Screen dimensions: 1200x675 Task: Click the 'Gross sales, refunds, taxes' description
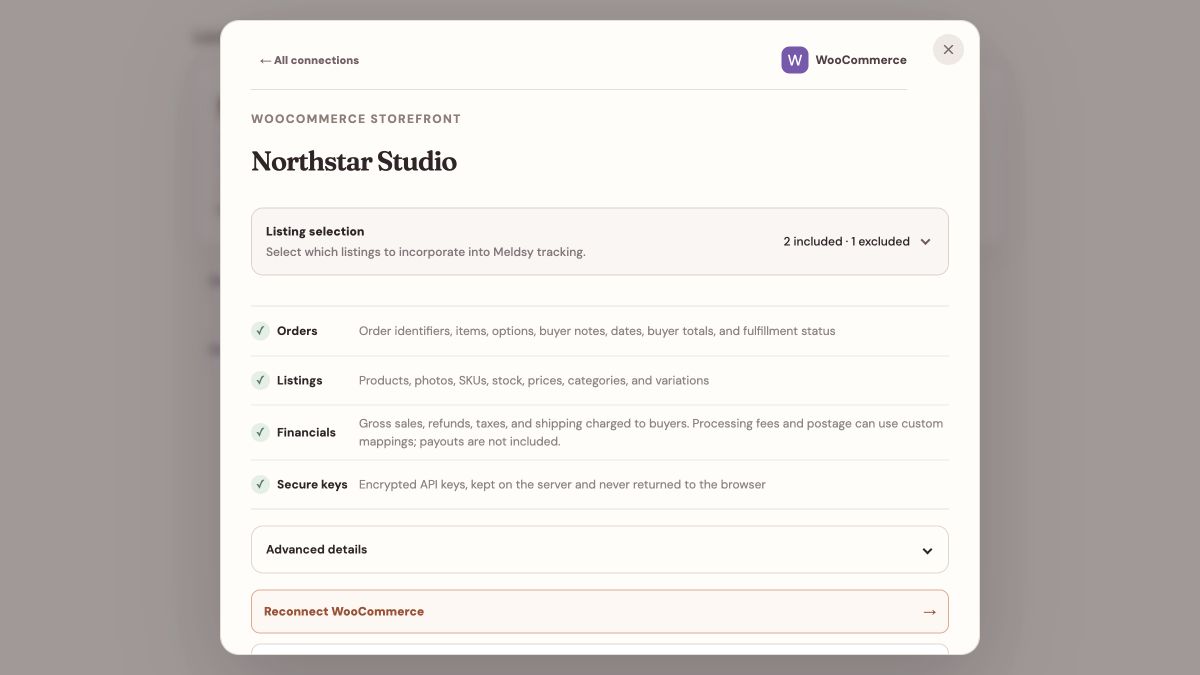[x=651, y=433]
